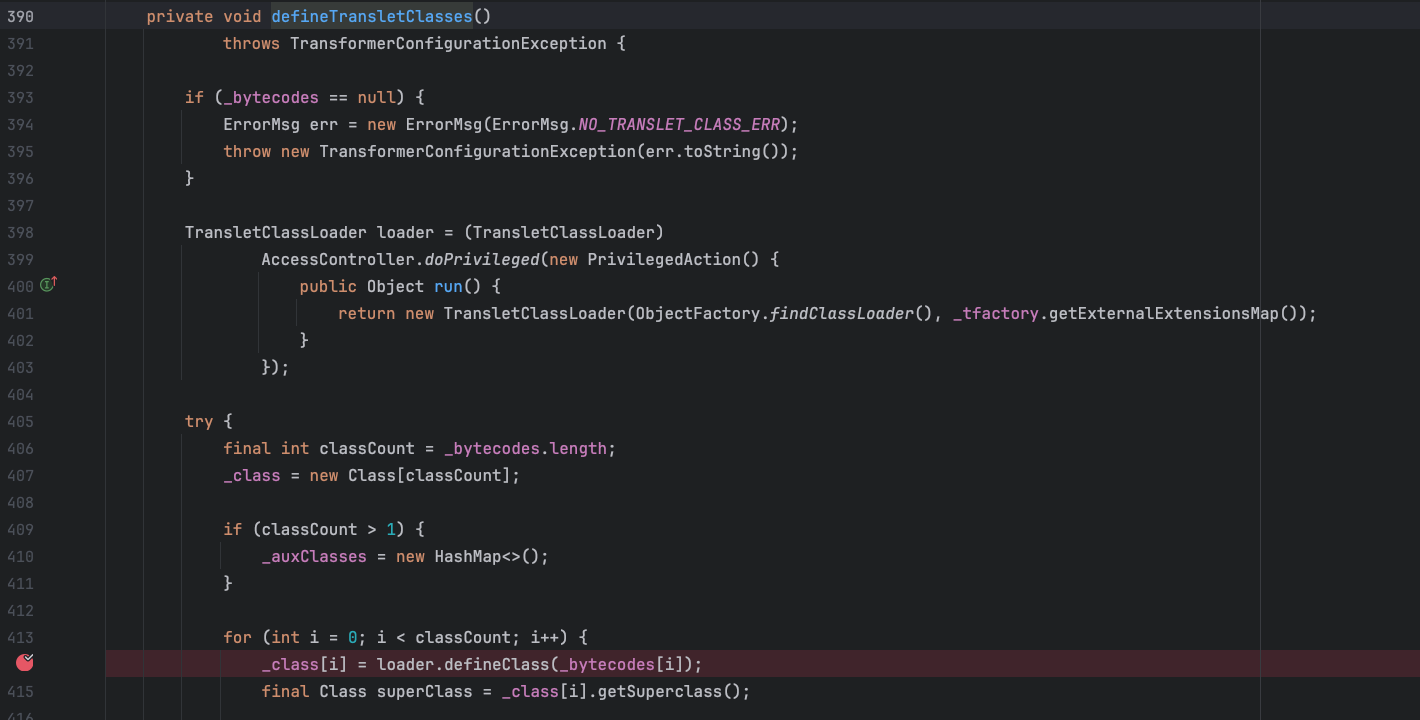This screenshot has height=720, width=1420.
Task: Select the findClassLoader method call
Action: tap(842, 313)
